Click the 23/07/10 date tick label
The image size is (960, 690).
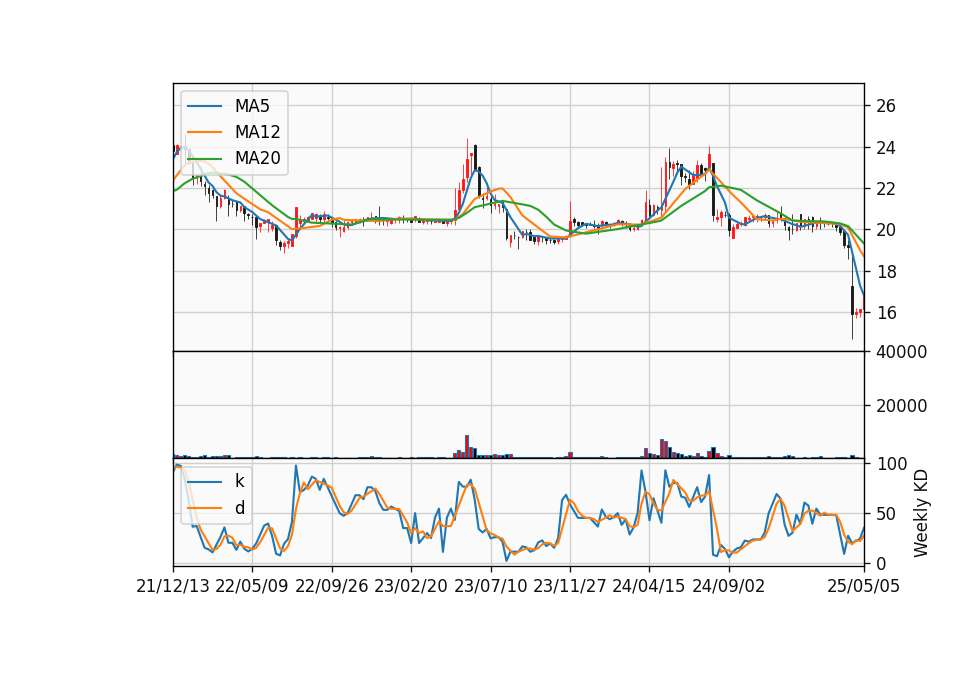pos(490,586)
